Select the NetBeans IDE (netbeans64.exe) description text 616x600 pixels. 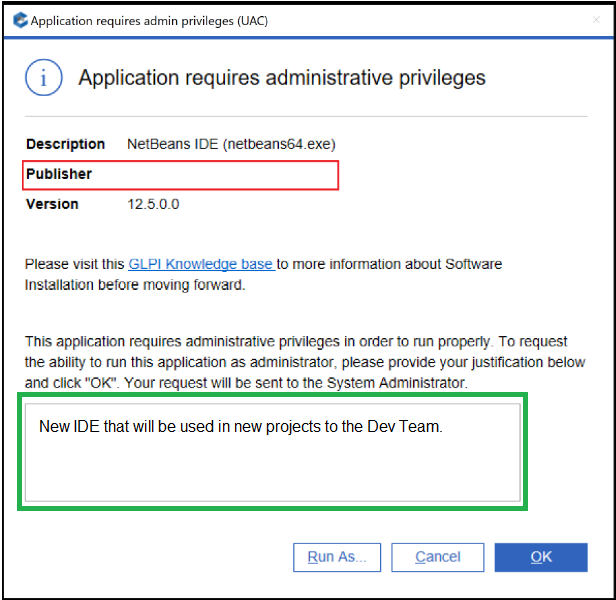click(231, 144)
